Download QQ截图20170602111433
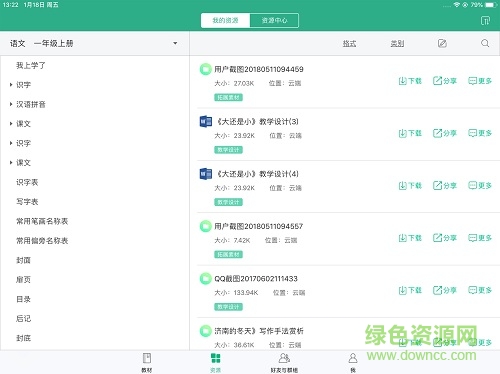500x374 pixels. 410,290
